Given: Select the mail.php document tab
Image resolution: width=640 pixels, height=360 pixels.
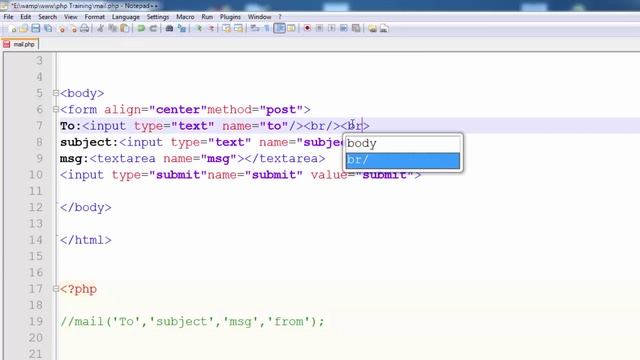Looking at the screenshot, I should click(20, 44).
